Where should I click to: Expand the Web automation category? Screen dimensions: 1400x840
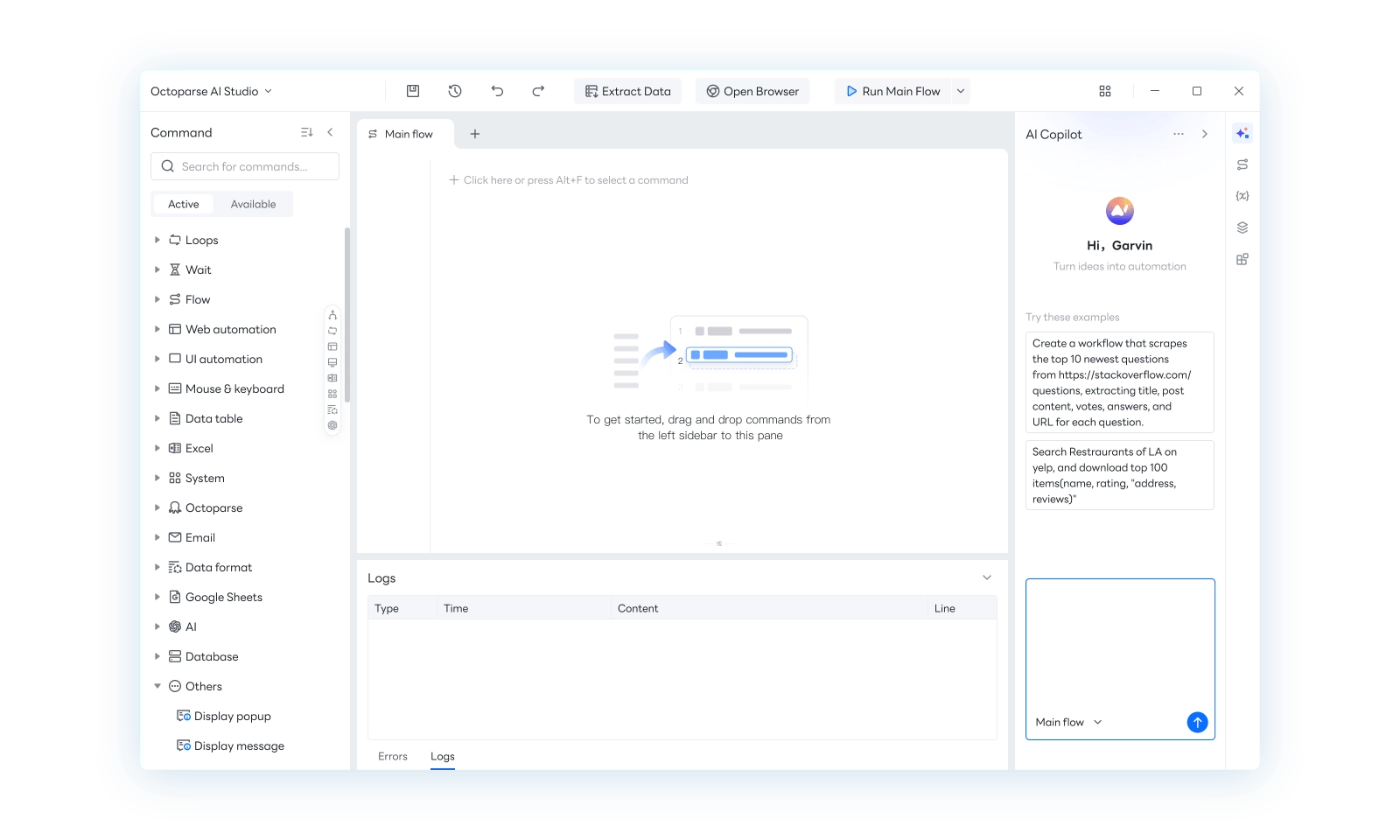[x=157, y=329]
